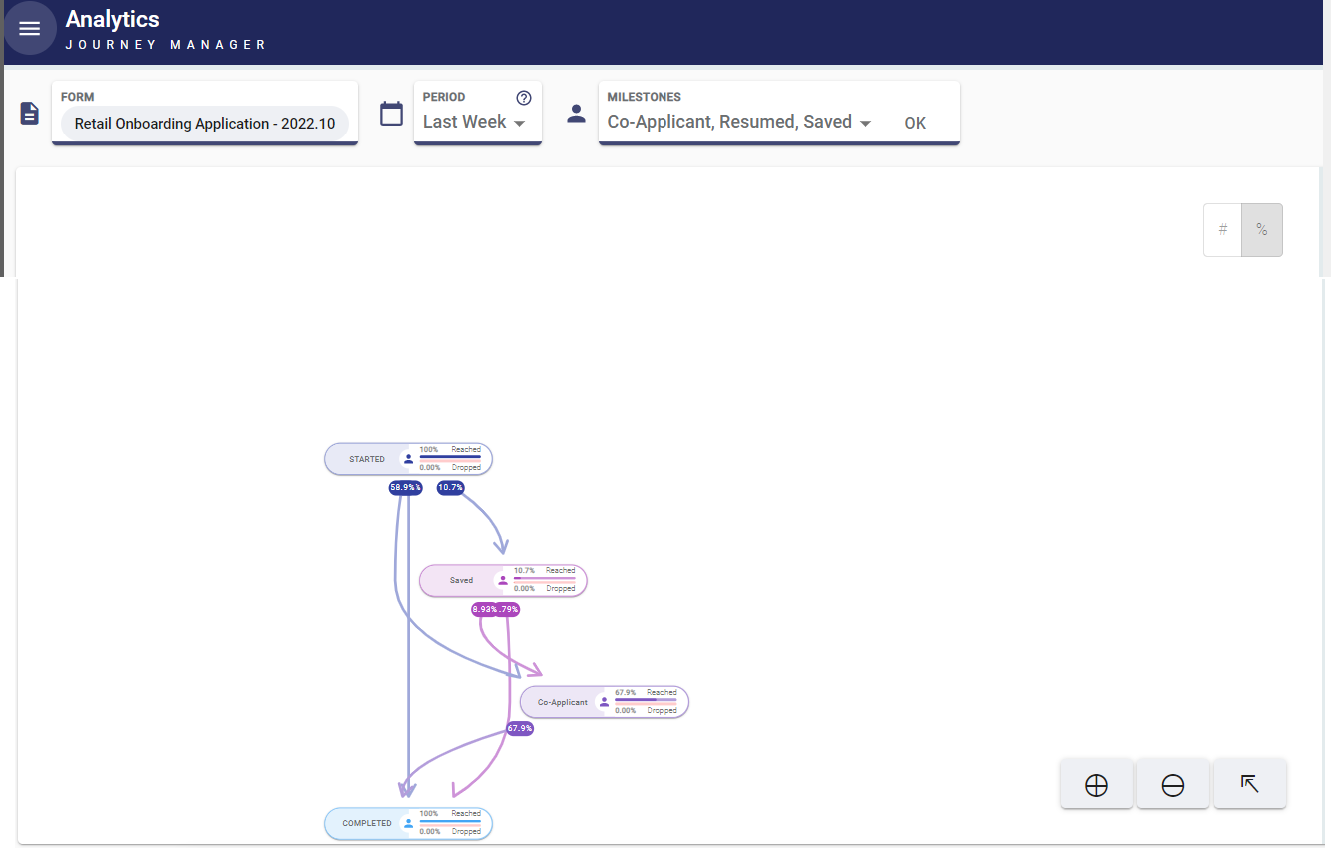
Task: Confirm milestones with the OK button
Action: tap(915, 123)
